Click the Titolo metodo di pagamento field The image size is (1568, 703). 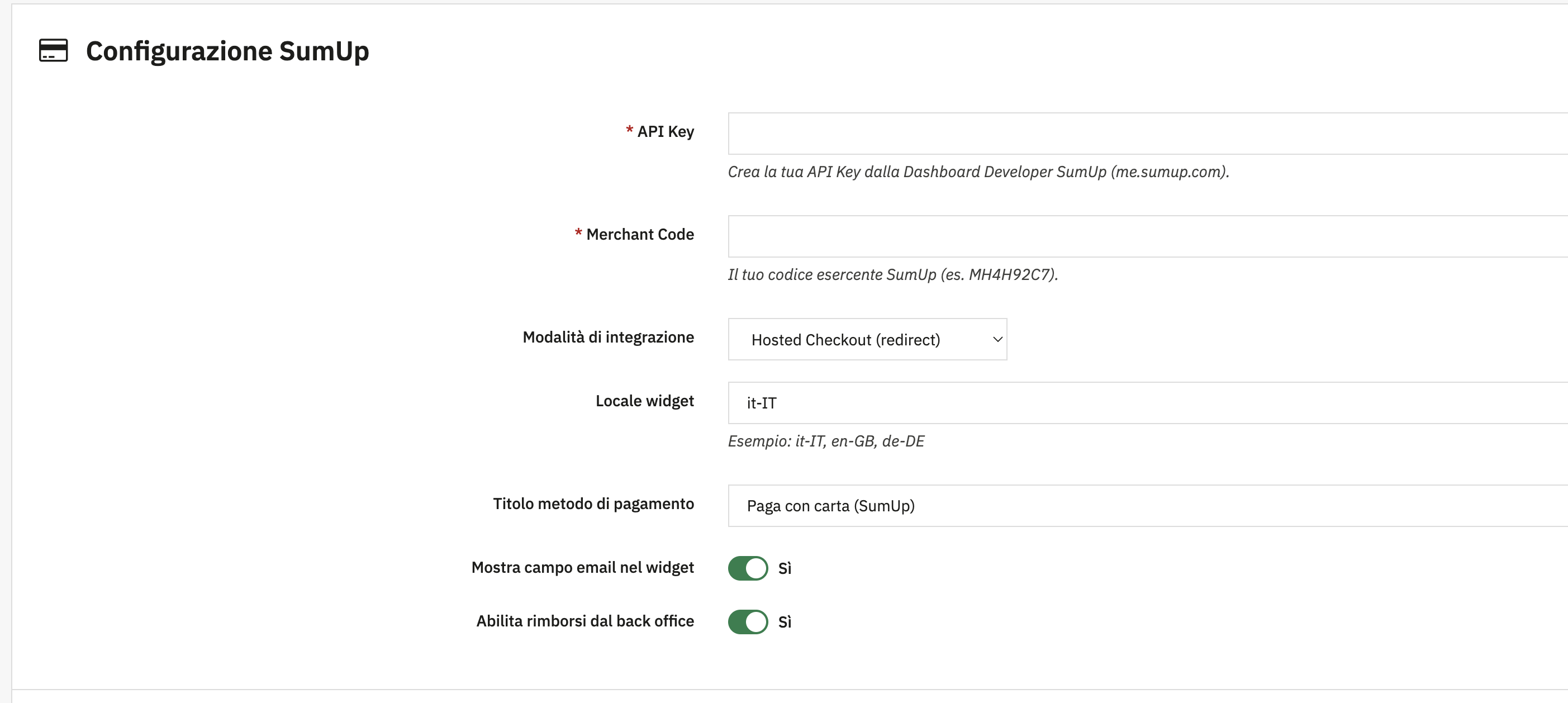click(1148, 506)
